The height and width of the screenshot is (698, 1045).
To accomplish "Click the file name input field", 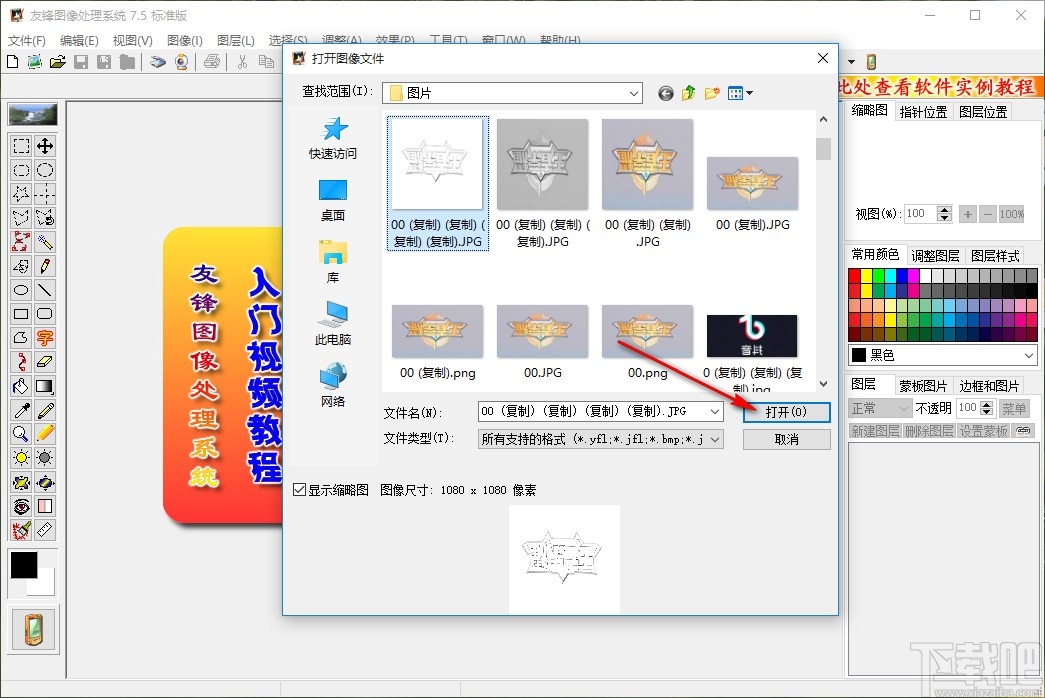I will [593, 412].
